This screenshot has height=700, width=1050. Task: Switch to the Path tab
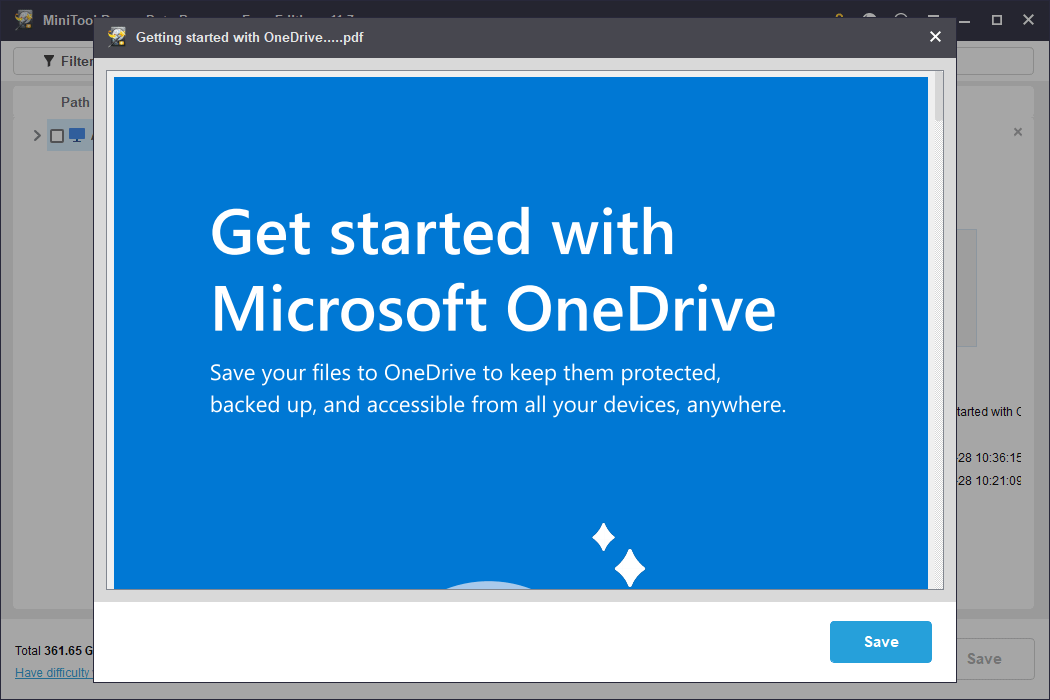tap(75, 102)
